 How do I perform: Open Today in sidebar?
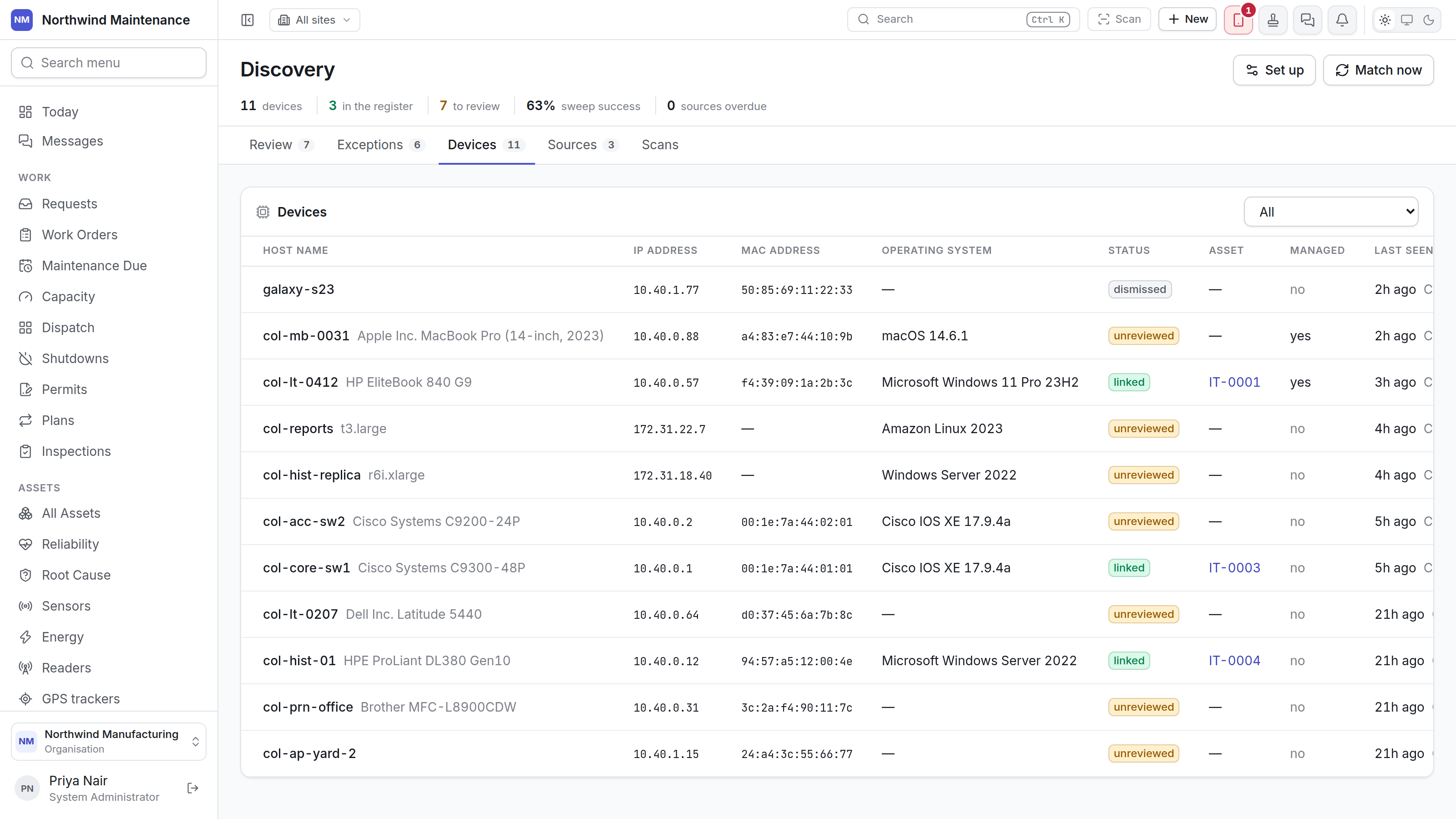click(109, 112)
